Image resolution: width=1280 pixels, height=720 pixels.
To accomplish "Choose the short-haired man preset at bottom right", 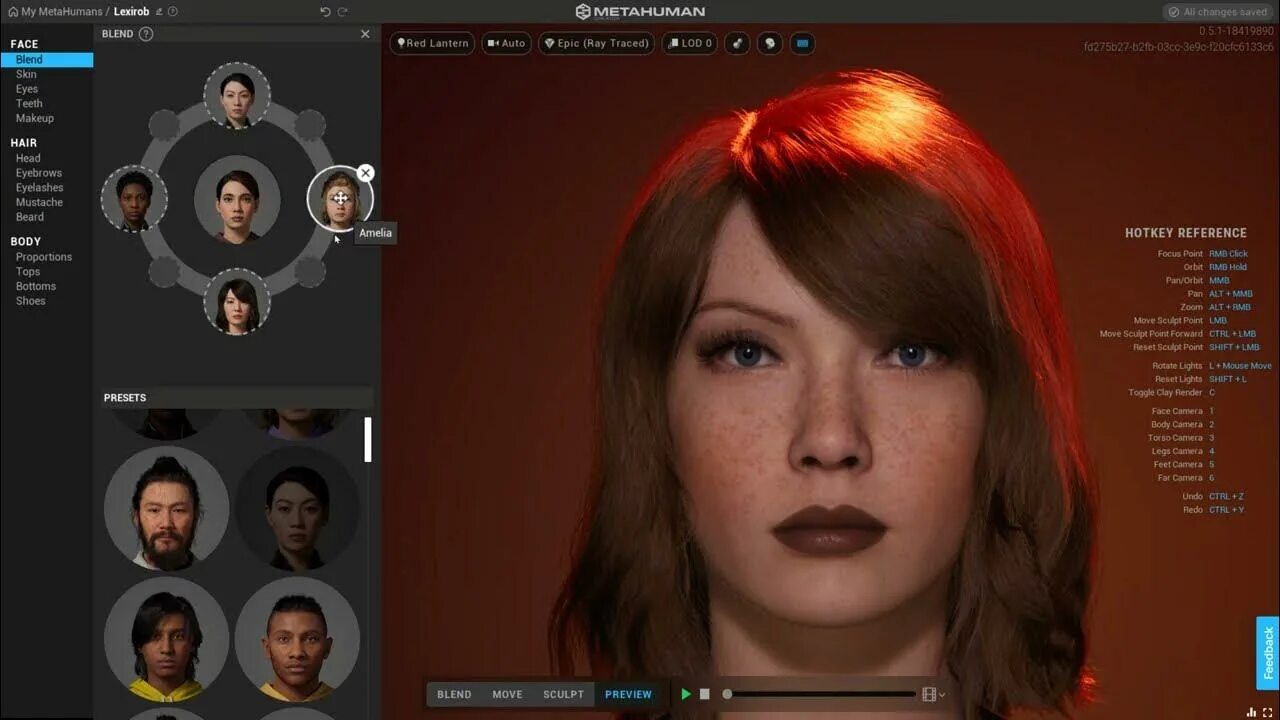I will coord(297,639).
